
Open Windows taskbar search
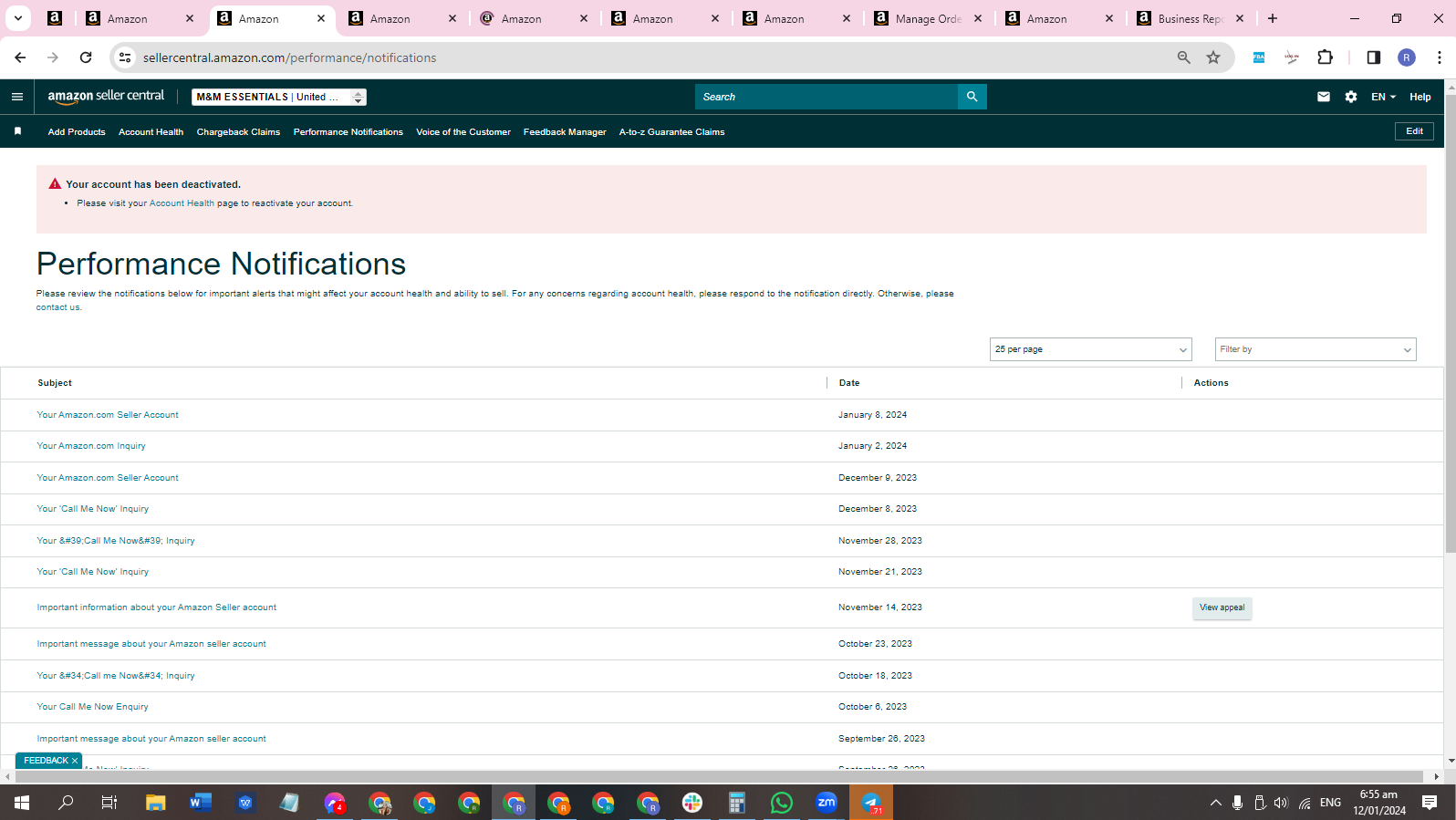66,803
